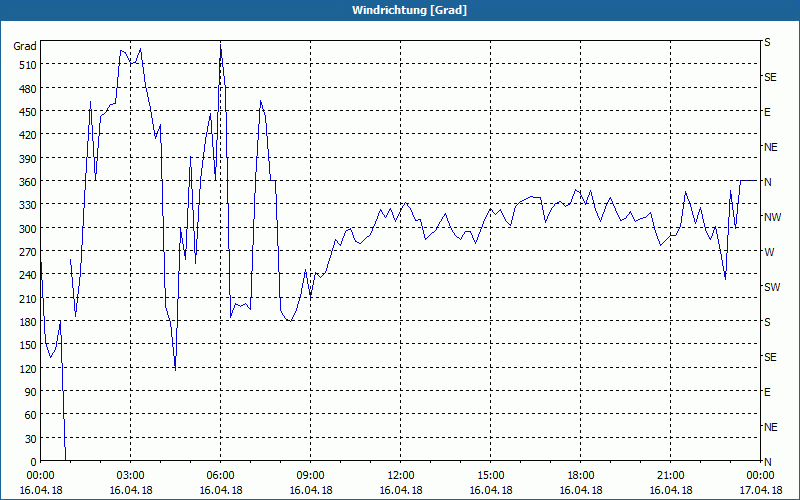Select the 180 y-axis tick label
The image size is (800, 500).
[29, 322]
